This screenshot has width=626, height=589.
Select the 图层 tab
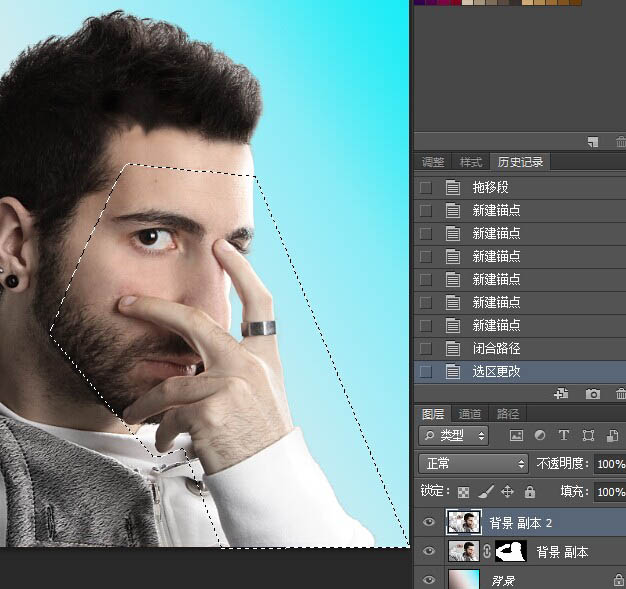click(x=433, y=414)
